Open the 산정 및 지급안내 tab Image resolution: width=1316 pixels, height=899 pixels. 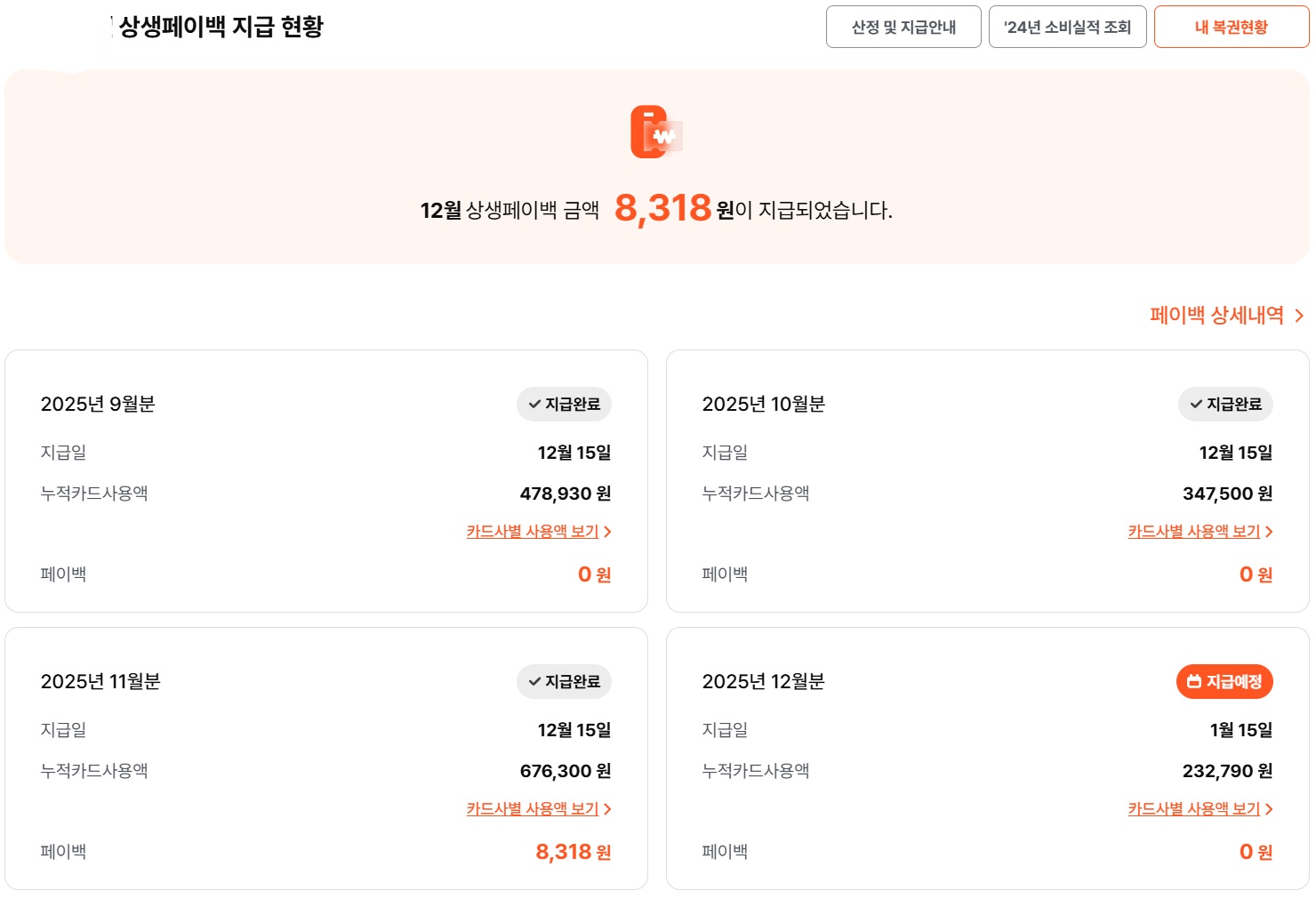tap(903, 28)
